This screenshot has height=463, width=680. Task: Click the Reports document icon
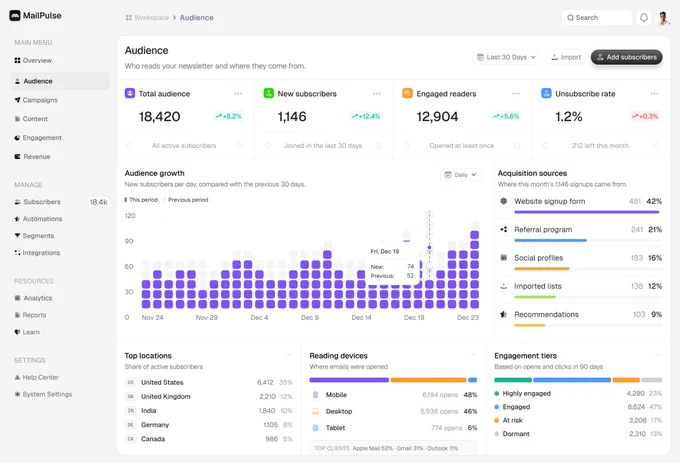tap(17, 315)
